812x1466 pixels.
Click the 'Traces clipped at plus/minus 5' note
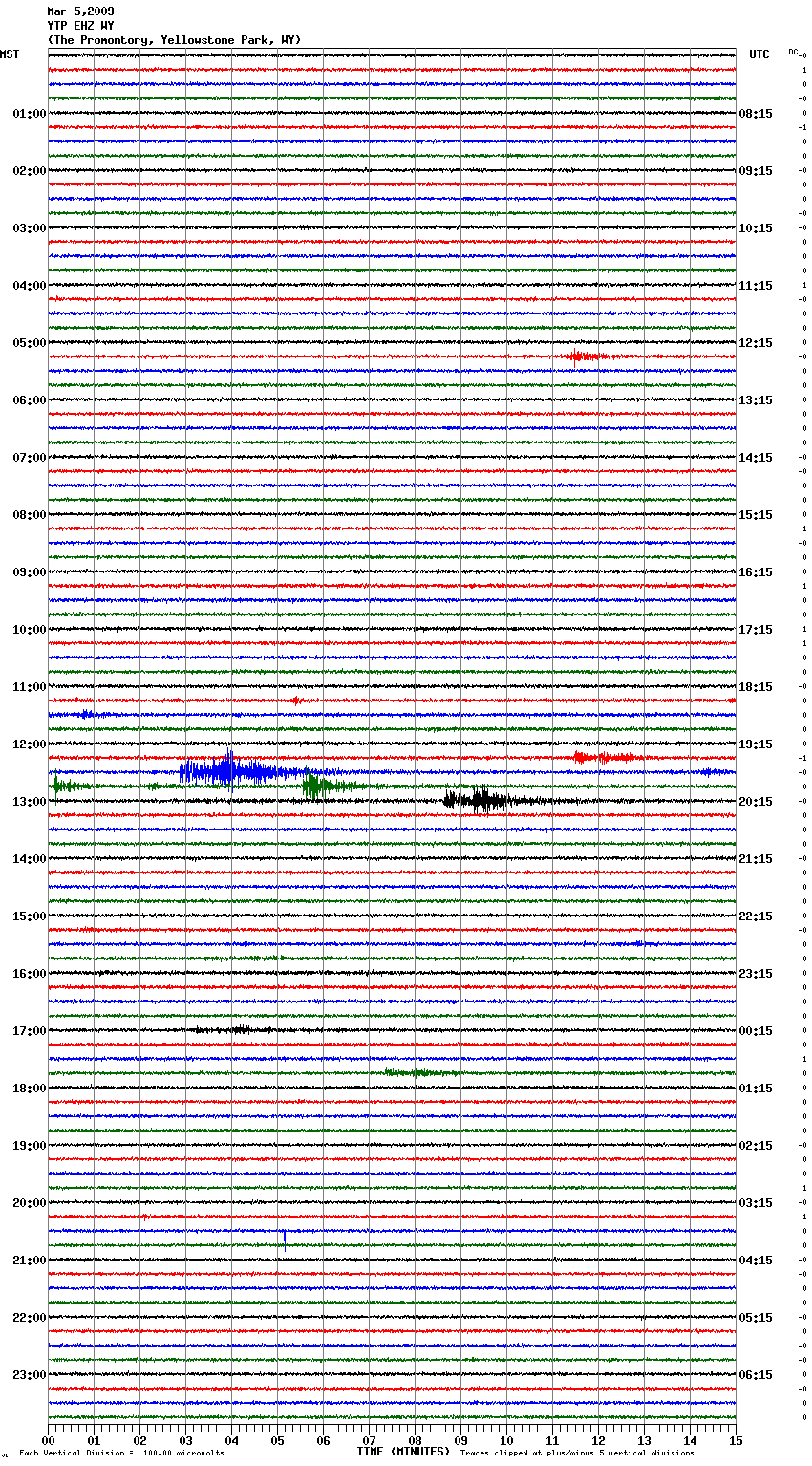point(577,1453)
